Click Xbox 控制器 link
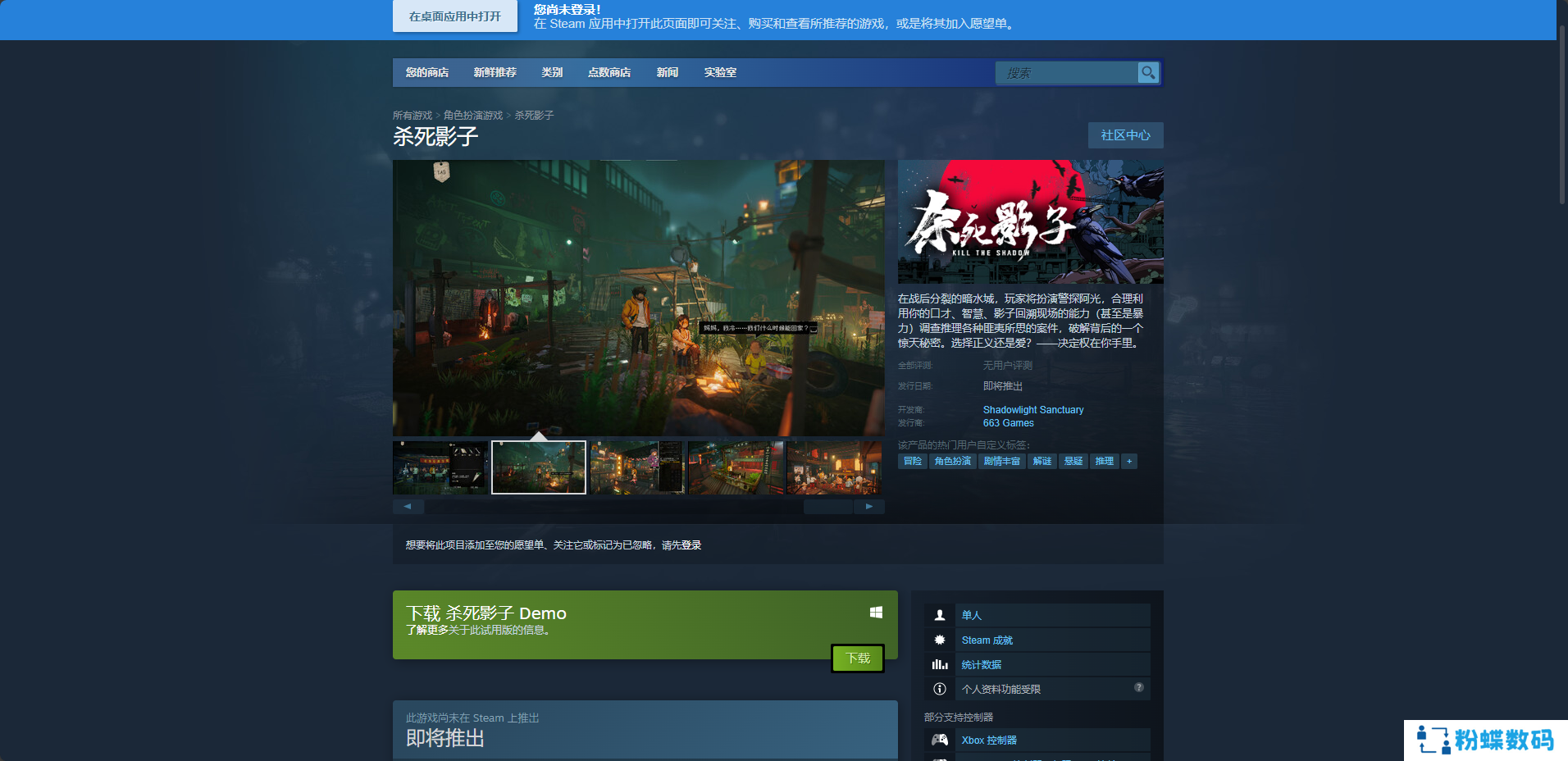This screenshot has width=1568, height=761. [x=989, y=740]
